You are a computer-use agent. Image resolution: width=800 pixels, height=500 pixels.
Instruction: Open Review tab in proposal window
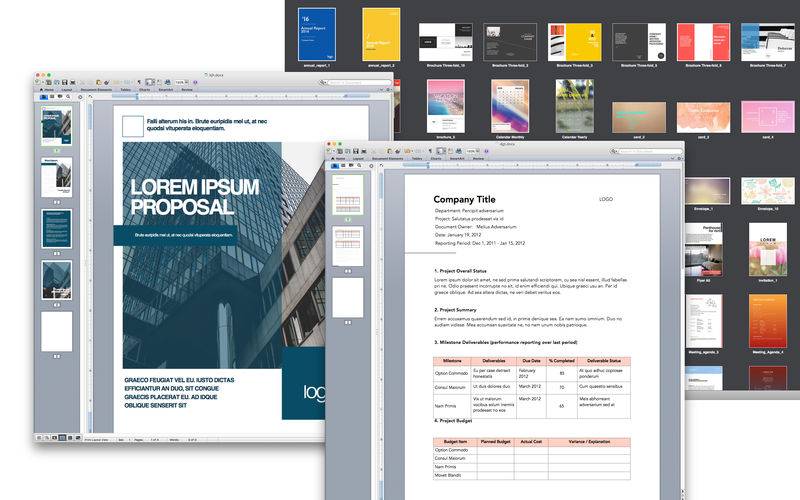[x=187, y=90]
